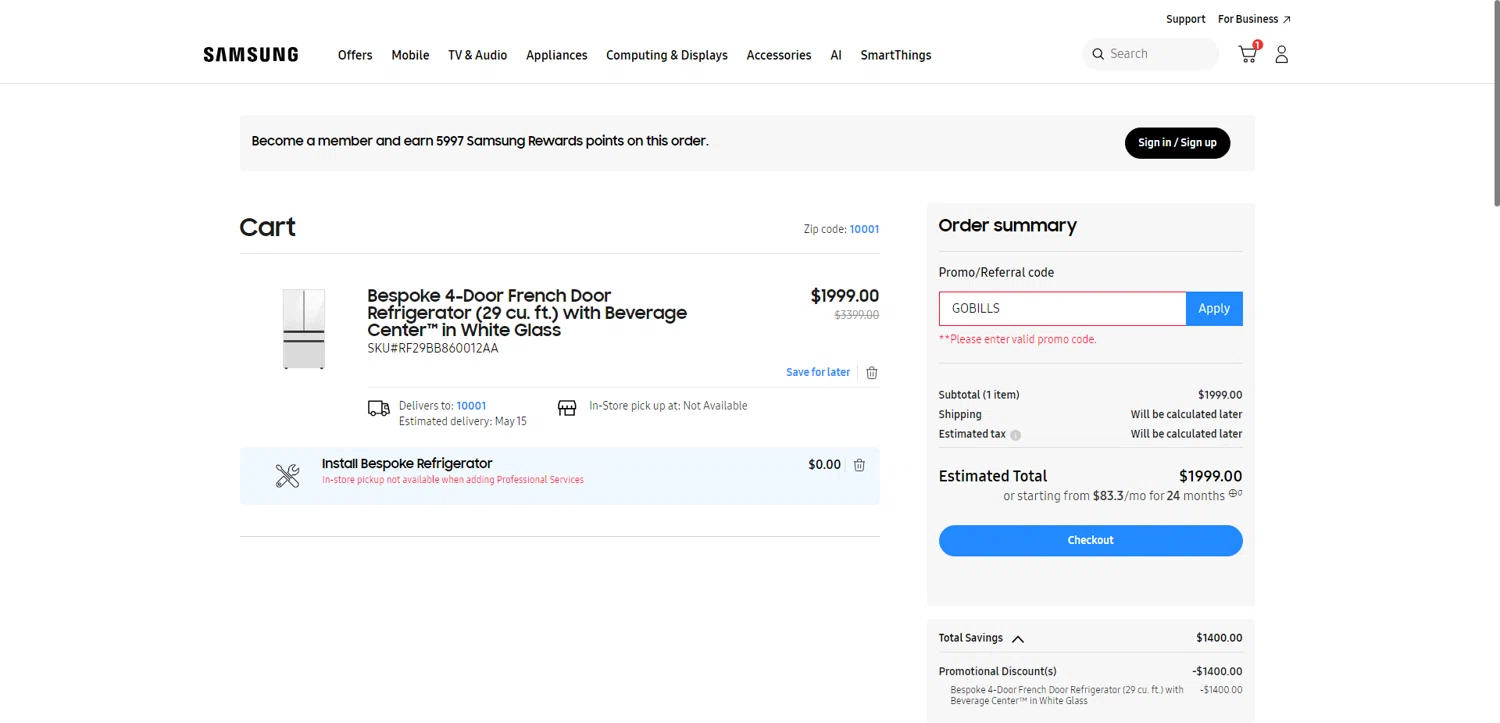Click the search magnifier icon
The height and width of the screenshot is (723, 1500).
1098,54
